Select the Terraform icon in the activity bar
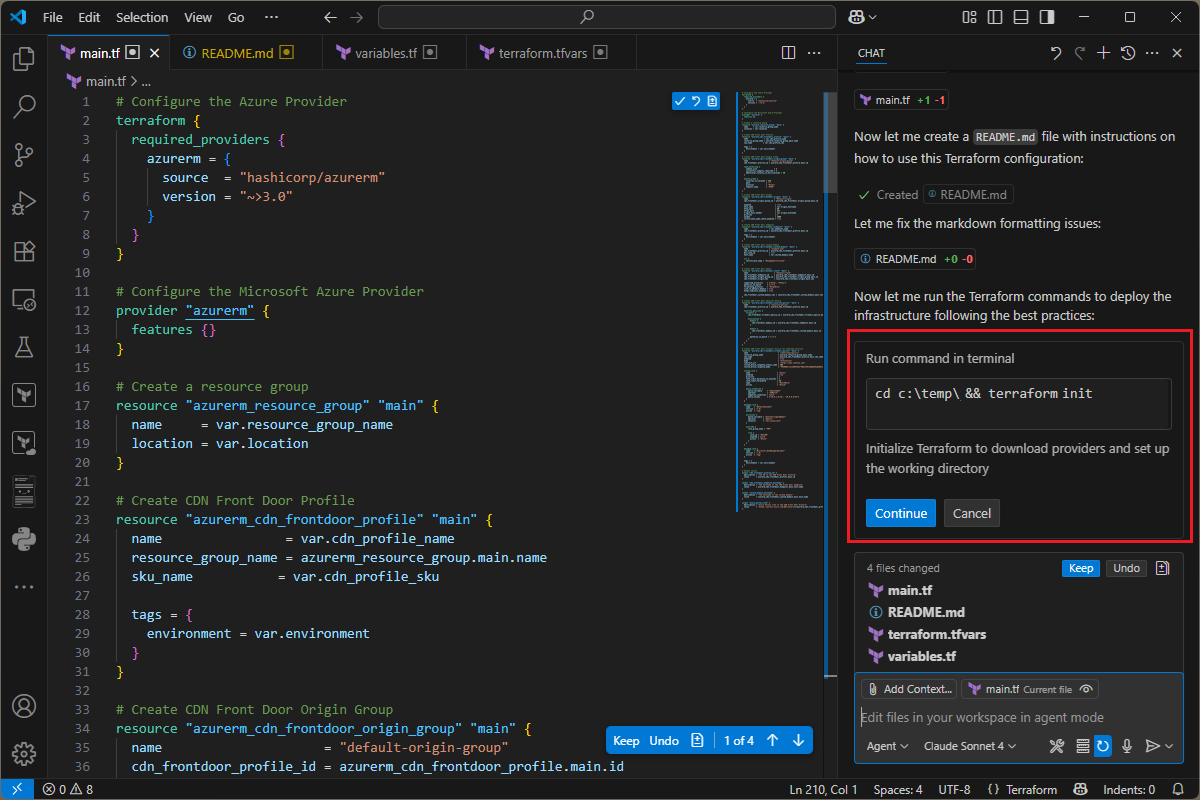This screenshot has width=1200, height=800. (24, 394)
